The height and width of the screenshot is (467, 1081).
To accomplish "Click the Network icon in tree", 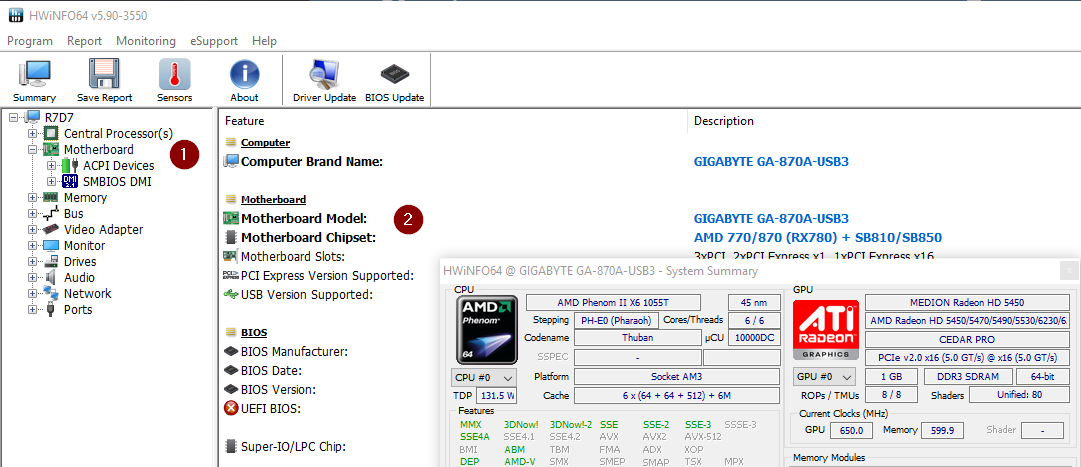I will (51, 293).
